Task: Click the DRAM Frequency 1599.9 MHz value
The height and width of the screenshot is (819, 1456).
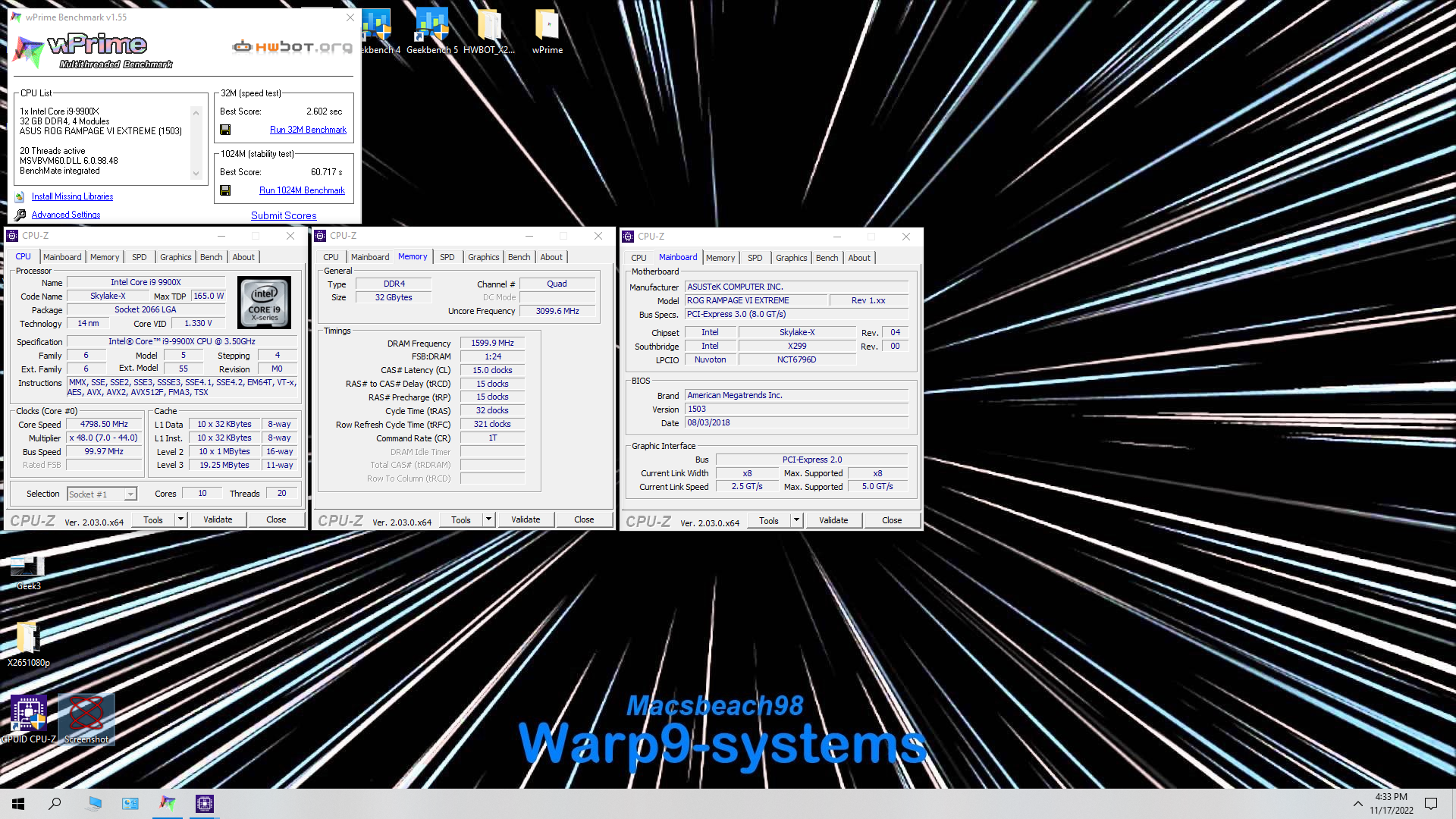Action: coord(492,343)
